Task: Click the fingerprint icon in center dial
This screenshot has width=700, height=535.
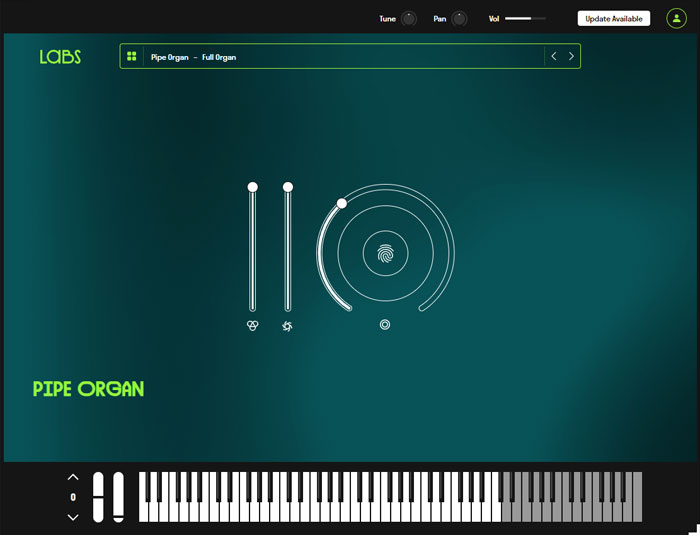Action: point(385,253)
